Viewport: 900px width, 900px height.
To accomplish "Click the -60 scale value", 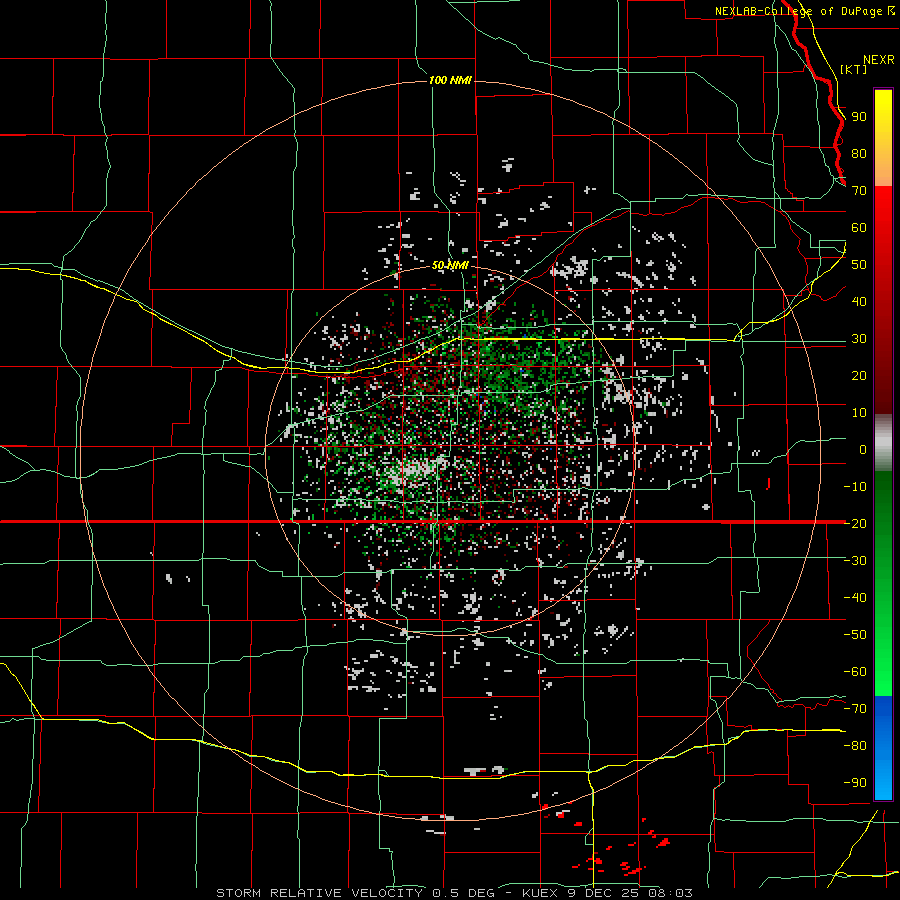I will 855,672.
